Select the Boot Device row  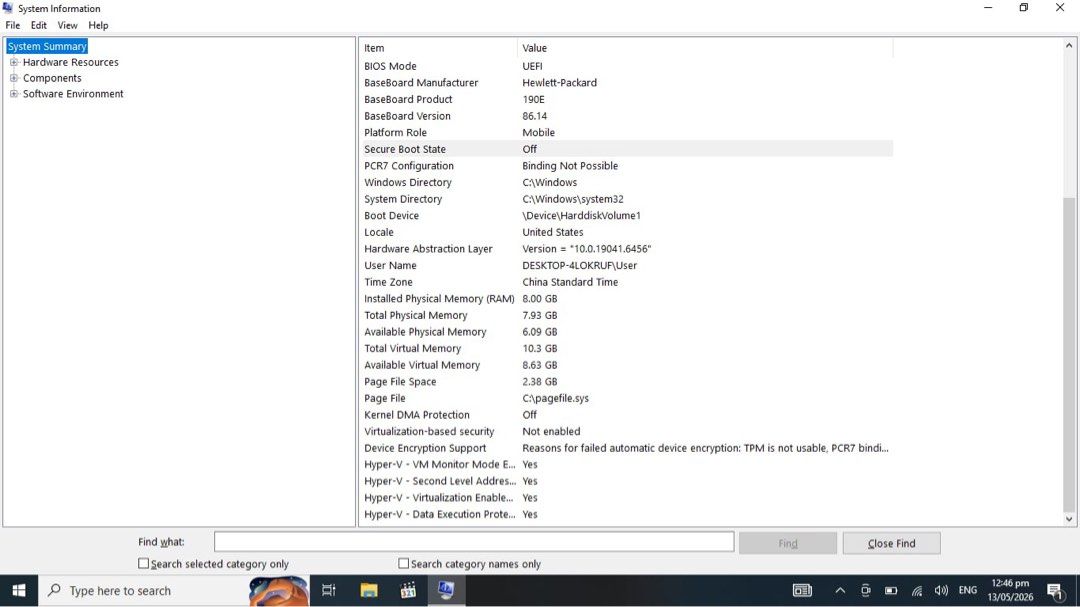tap(627, 216)
